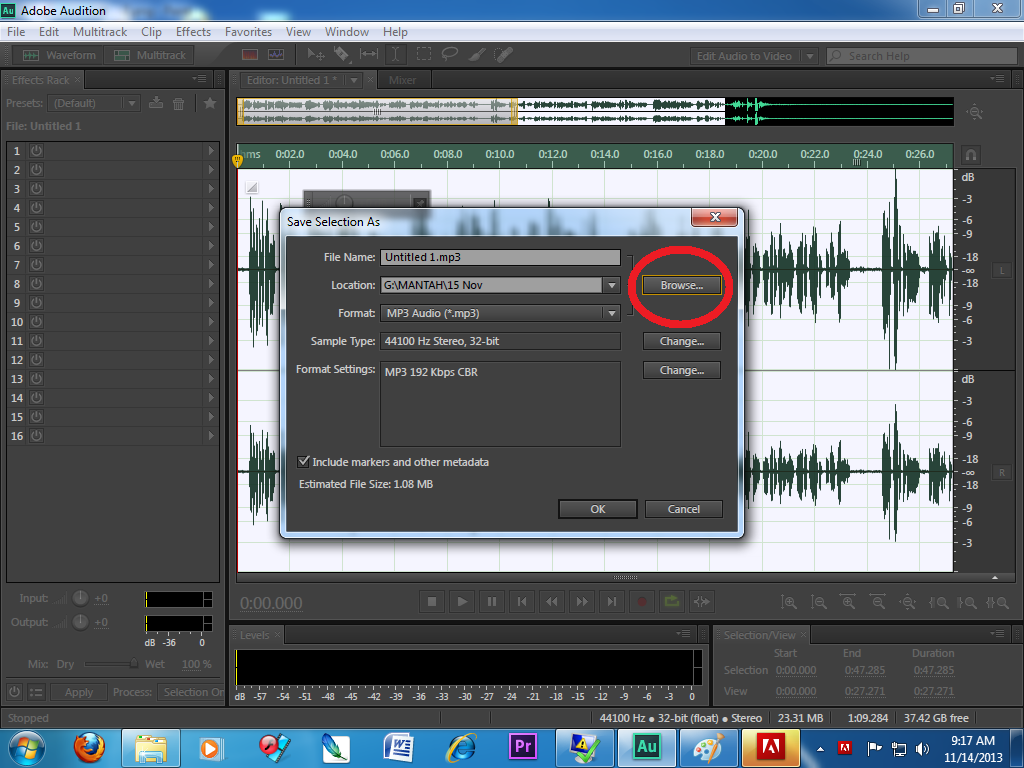The width and height of the screenshot is (1024, 768).
Task: Click the Zoom Out Full icon
Action: coord(908,603)
